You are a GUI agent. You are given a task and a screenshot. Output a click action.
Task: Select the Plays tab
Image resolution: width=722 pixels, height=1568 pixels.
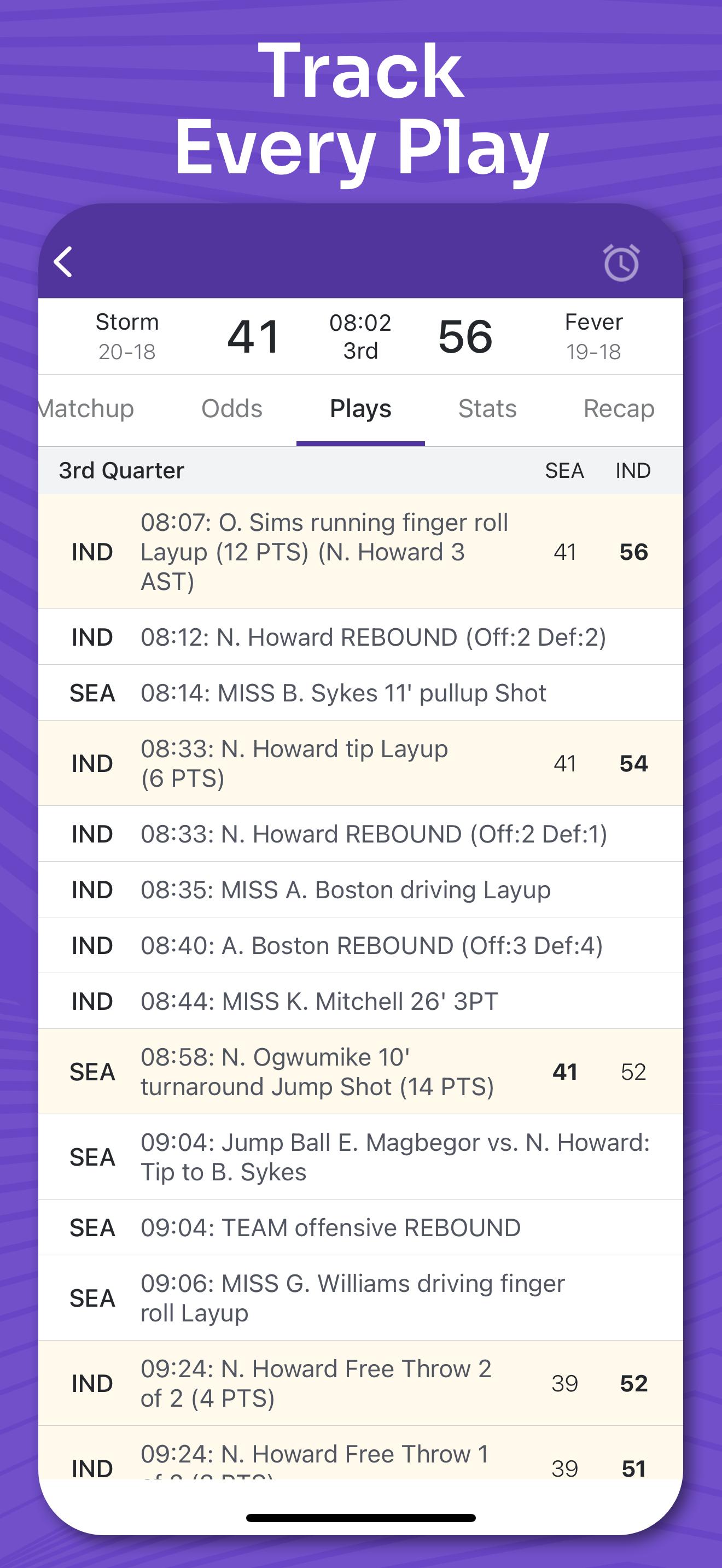[x=360, y=409]
